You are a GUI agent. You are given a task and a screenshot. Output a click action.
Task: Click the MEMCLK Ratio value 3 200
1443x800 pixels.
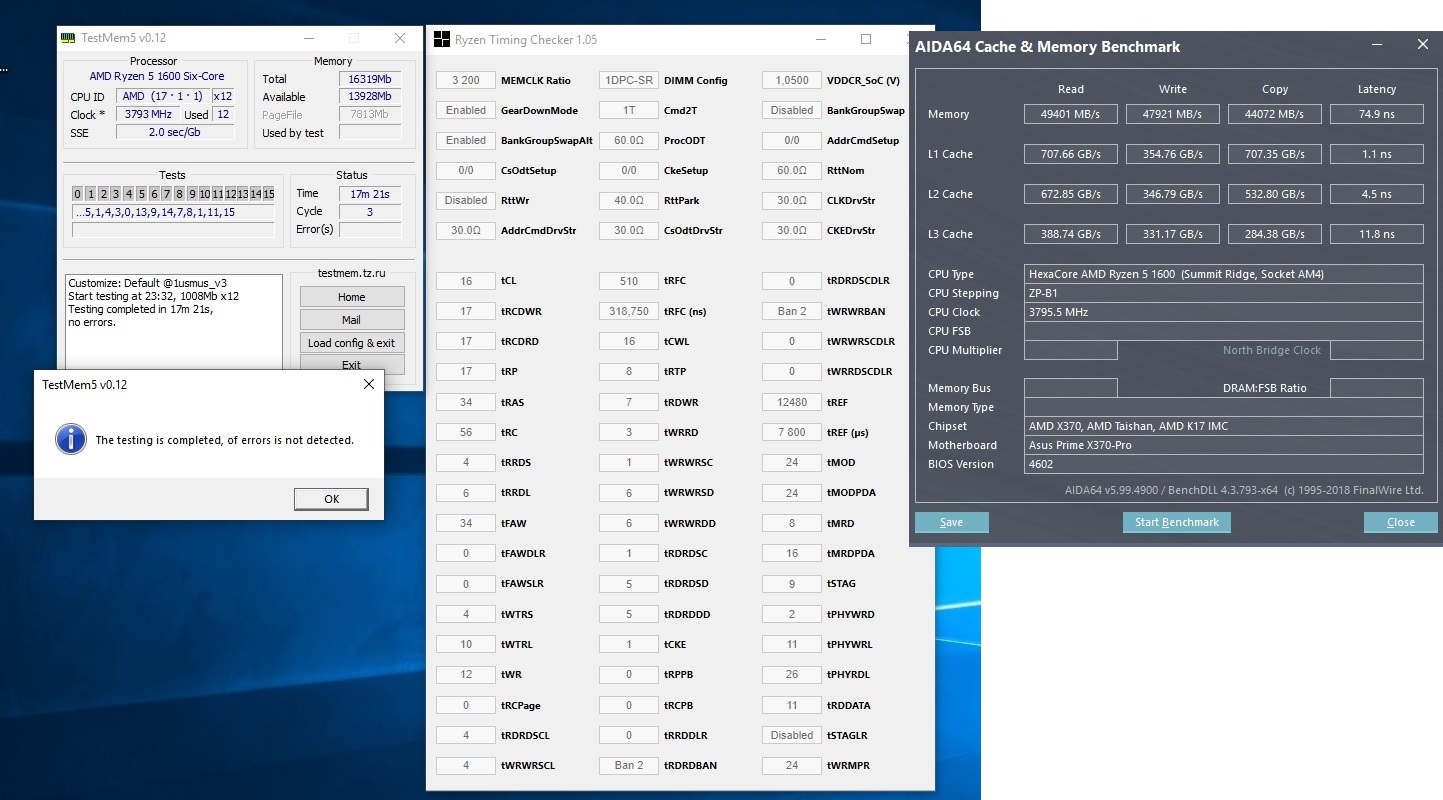click(x=466, y=80)
